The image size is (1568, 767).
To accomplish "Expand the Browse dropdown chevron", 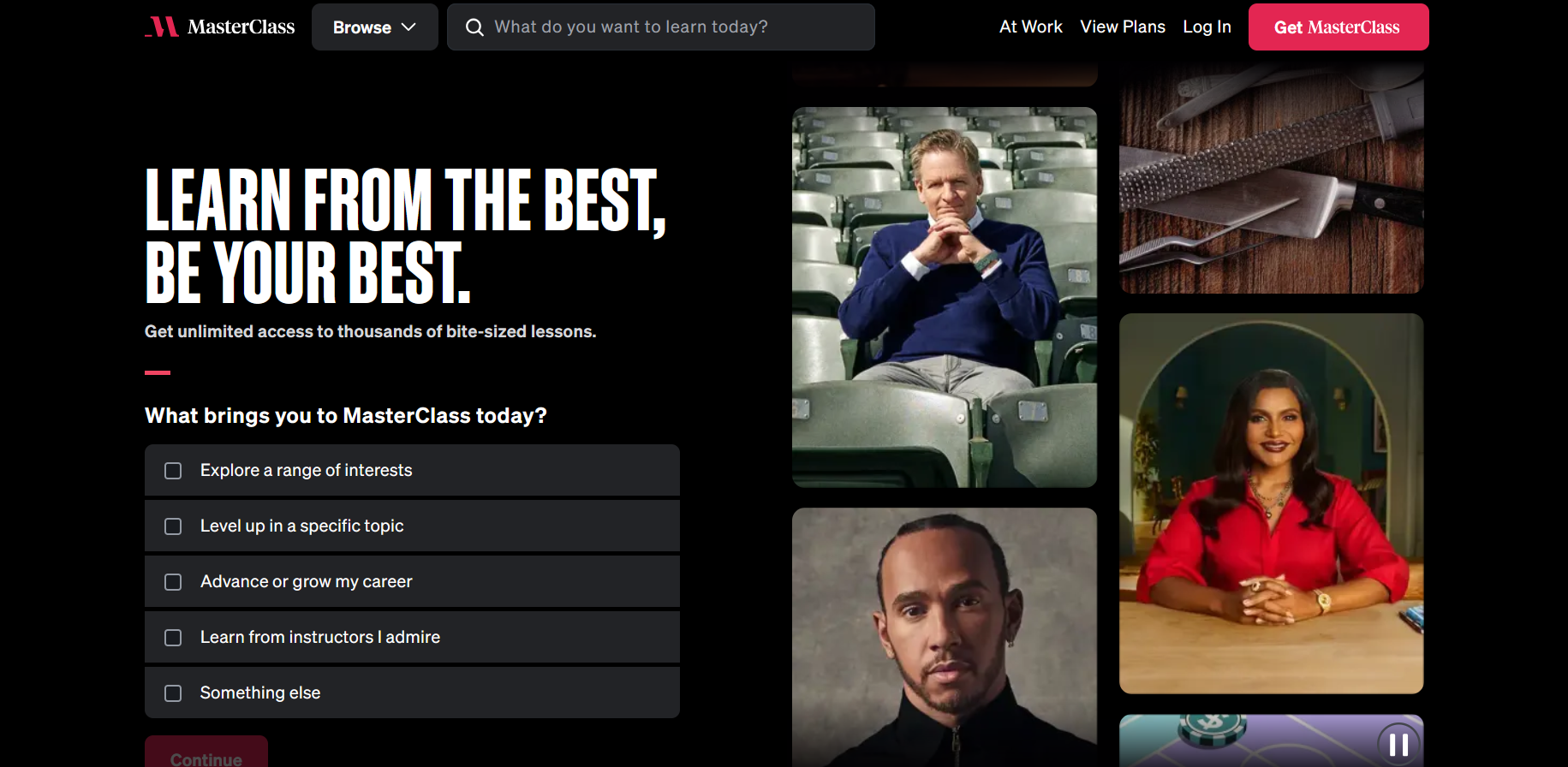I will (408, 27).
